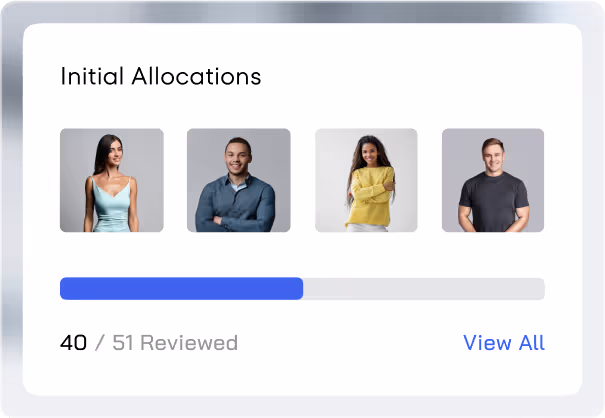Click the gray unfilled portion of progress bar
Screen dimensions: 605x418
424,288
